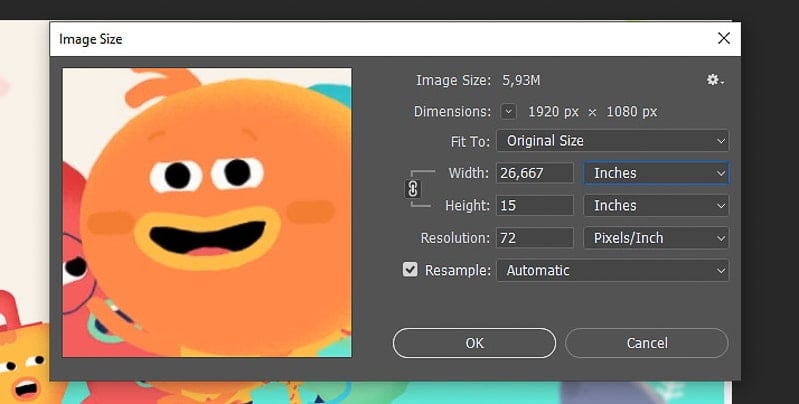Click the Resolution value field 72

535,238
